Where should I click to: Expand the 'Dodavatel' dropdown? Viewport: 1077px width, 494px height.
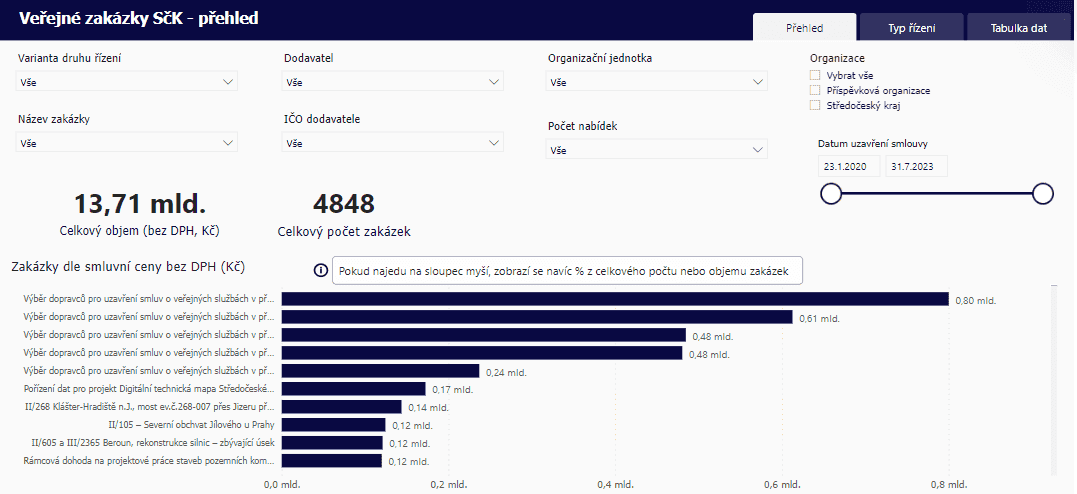pyautogui.click(x=393, y=82)
